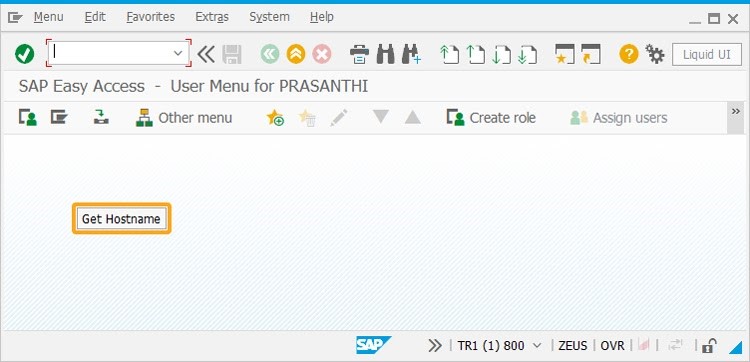Click the Create role button
Image resolution: width=750 pixels, height=362 pixels.
(x=491, y=118)
